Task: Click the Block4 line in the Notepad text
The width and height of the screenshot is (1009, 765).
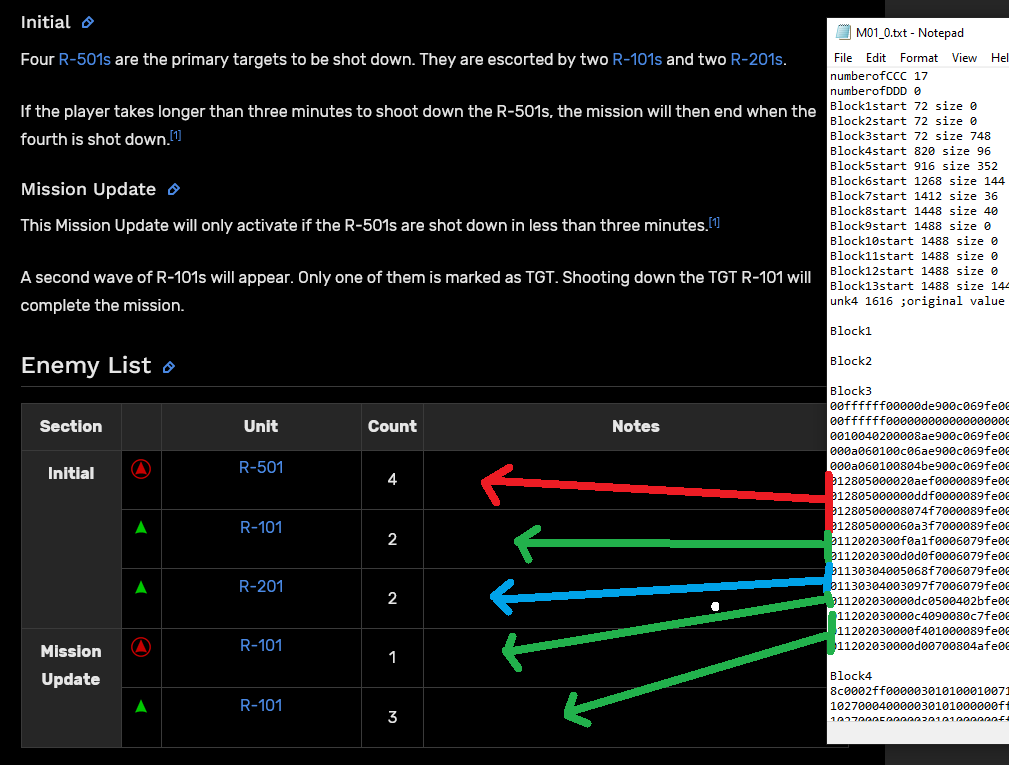Action: point(851,676)
